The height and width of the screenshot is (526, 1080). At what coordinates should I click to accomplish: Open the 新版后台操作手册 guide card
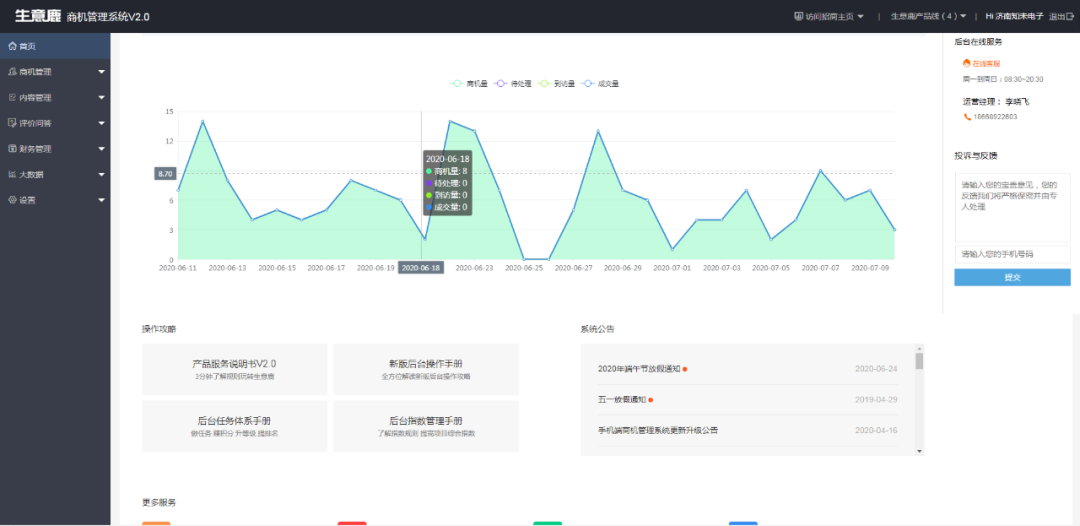[x=425, y=369]
